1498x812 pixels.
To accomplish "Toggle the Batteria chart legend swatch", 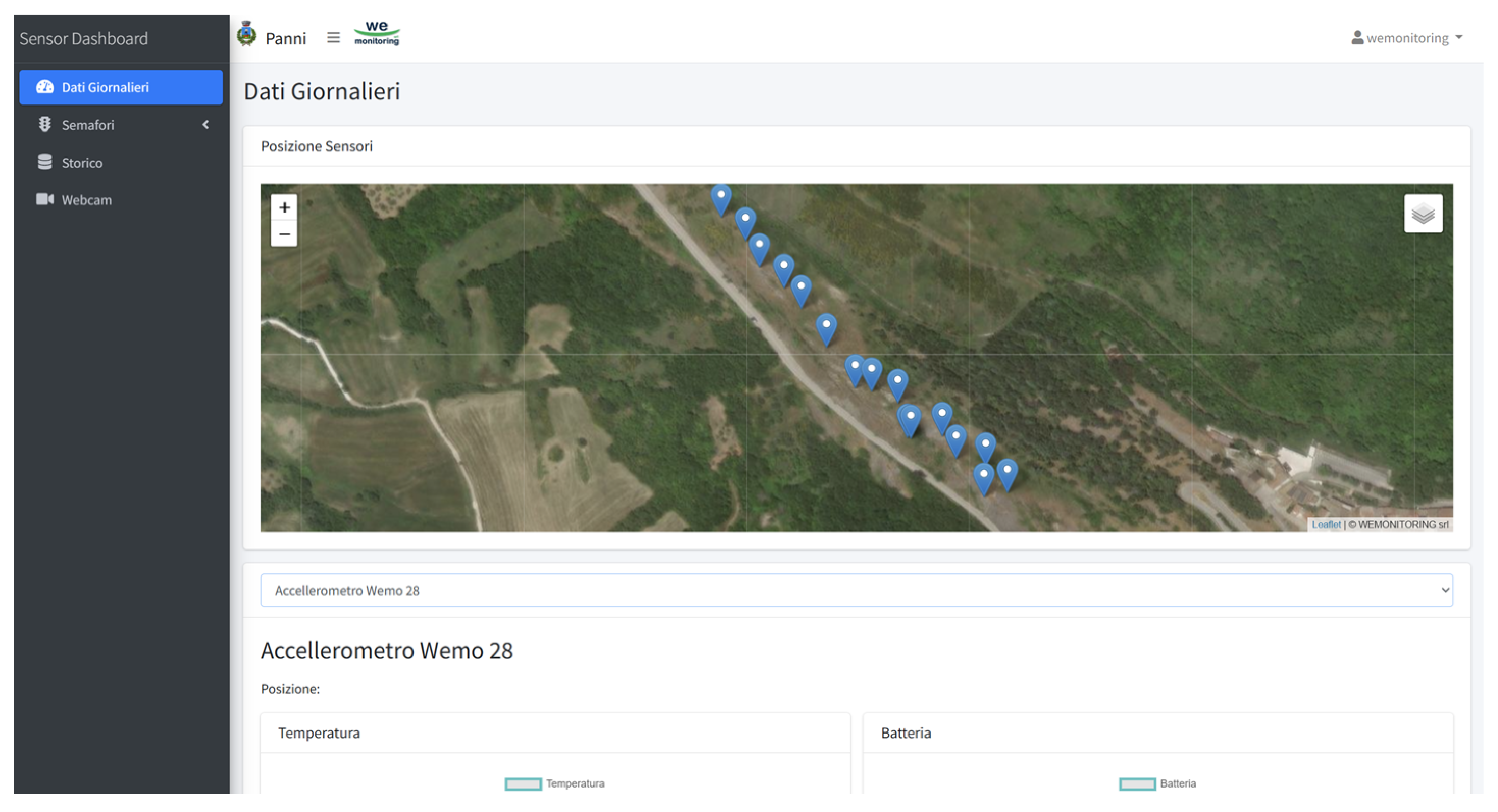I will pyautogui.click(x=1137, y=783).
